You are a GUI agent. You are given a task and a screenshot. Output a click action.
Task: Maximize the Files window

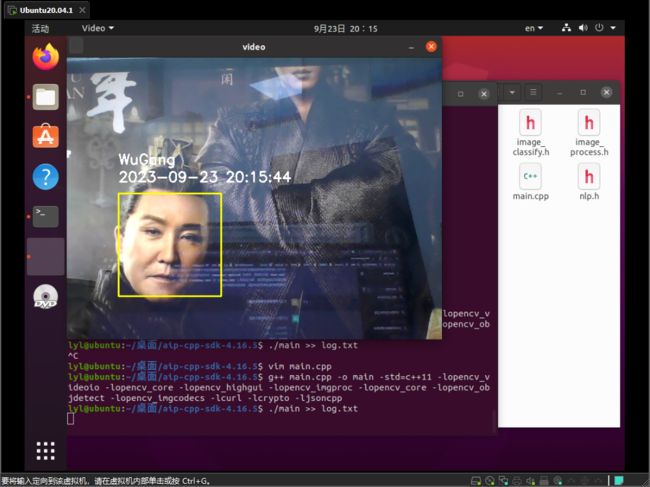[583, 92]
